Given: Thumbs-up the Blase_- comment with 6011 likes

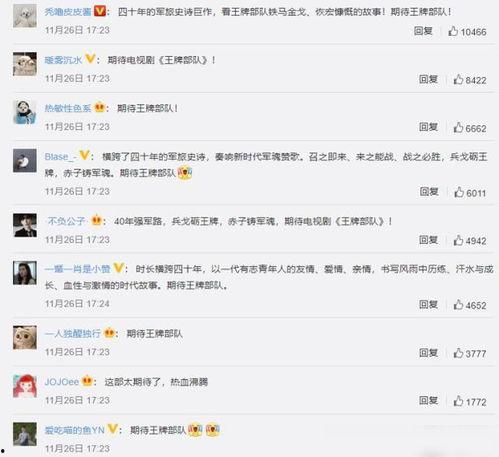Looking at the screenshot, I should pos(459,192).
